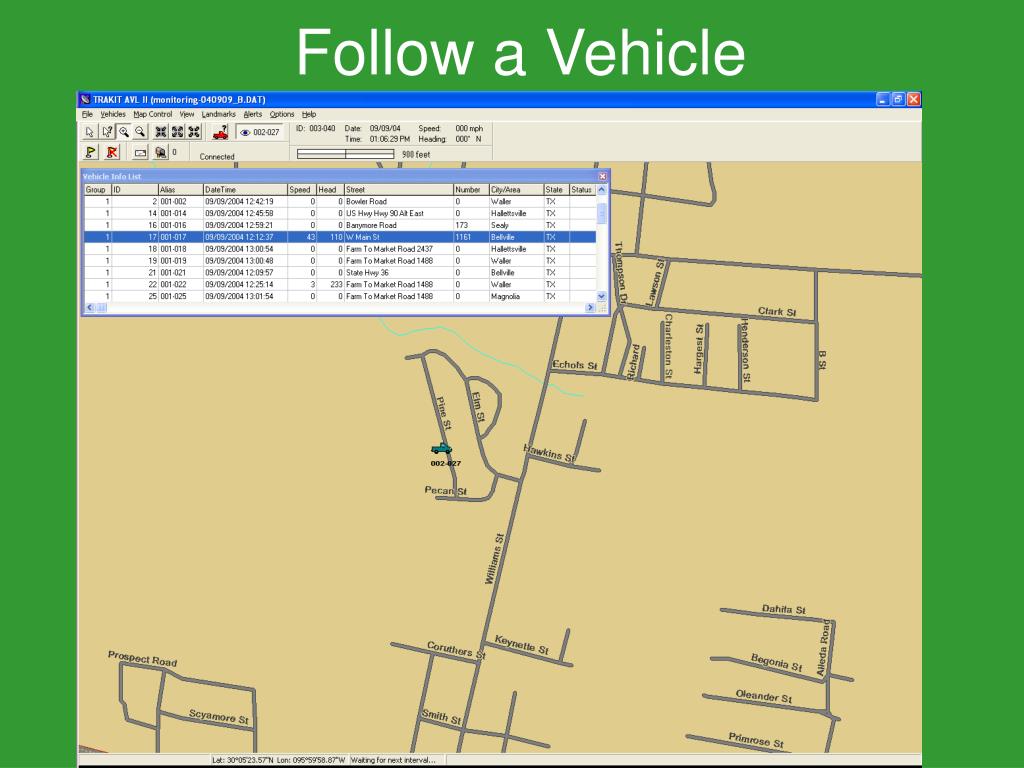Click the first of three map-extent arrow icons
1024x768 pixels.
(x=161, y=133)
